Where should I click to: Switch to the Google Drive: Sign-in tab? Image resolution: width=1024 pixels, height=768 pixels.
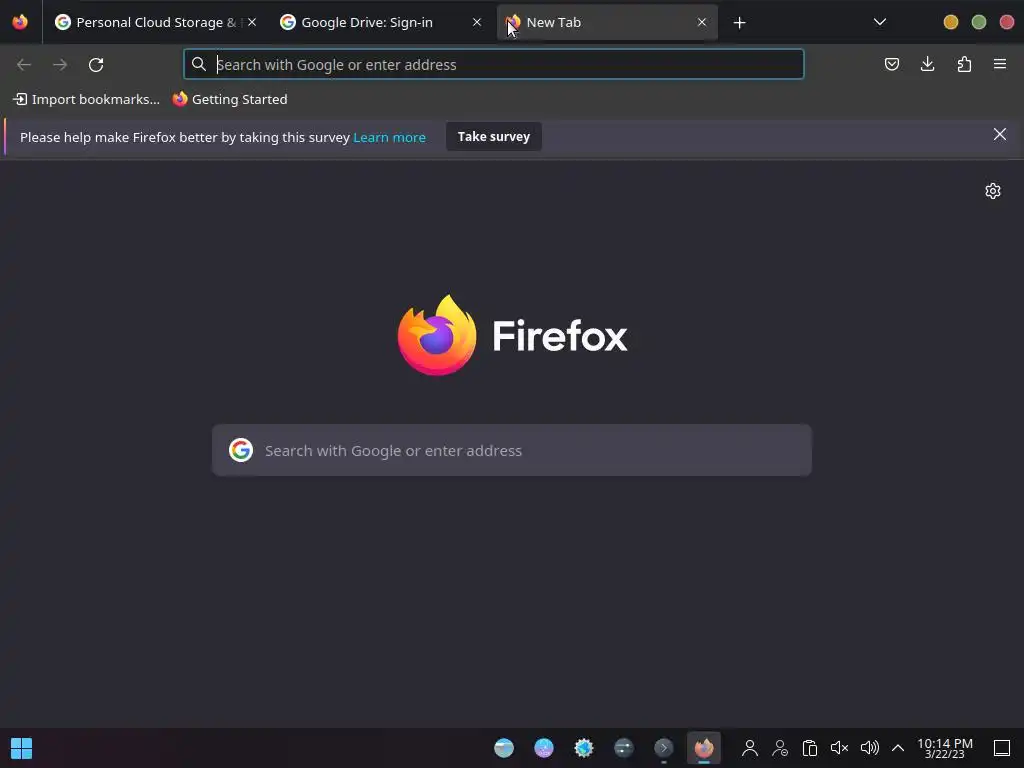click(x=381, y=22)
